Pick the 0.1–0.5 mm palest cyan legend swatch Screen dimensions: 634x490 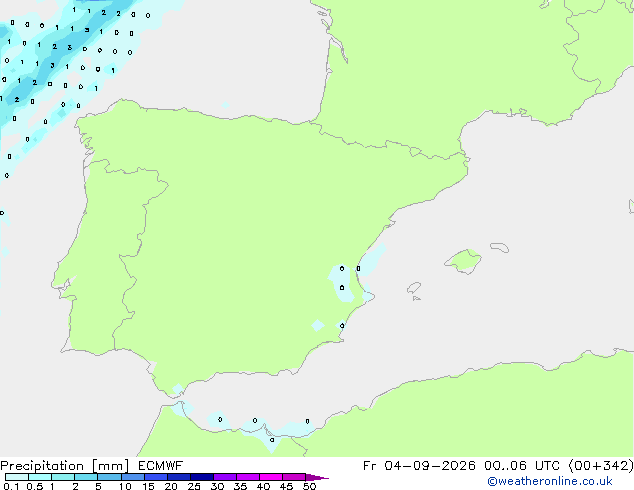(x=17, y=477)
